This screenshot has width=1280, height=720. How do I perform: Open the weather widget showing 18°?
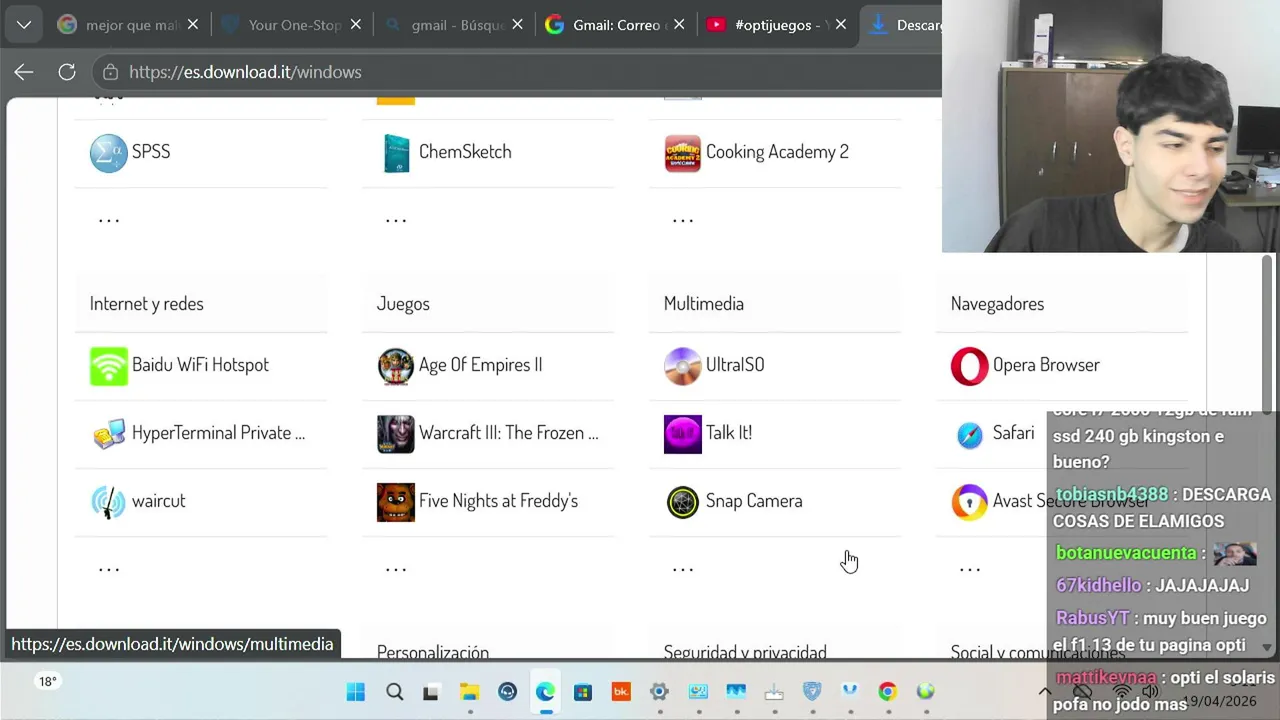(x=47, y=682)
